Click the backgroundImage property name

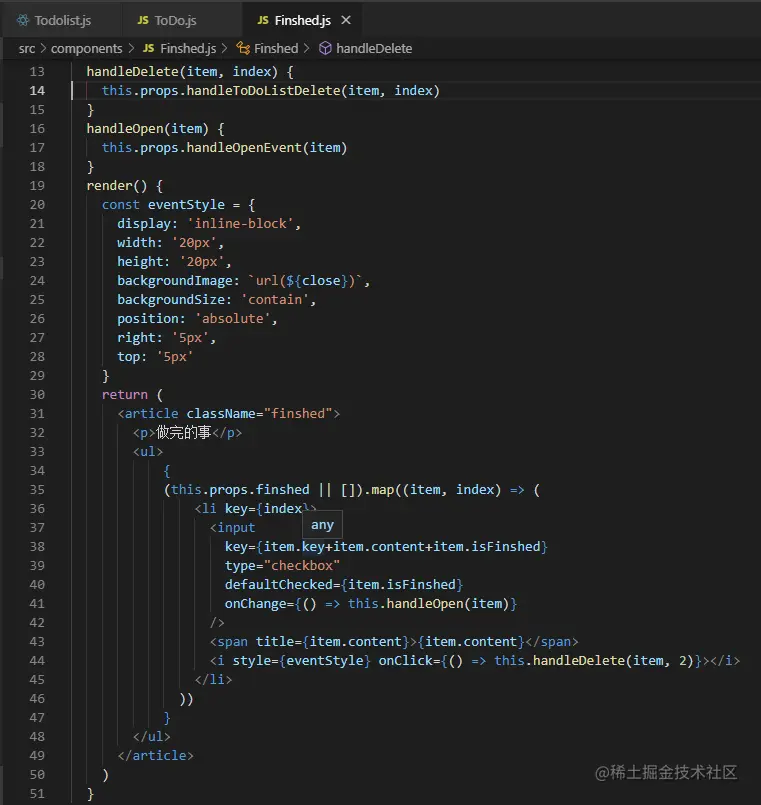tap(175, 281)
